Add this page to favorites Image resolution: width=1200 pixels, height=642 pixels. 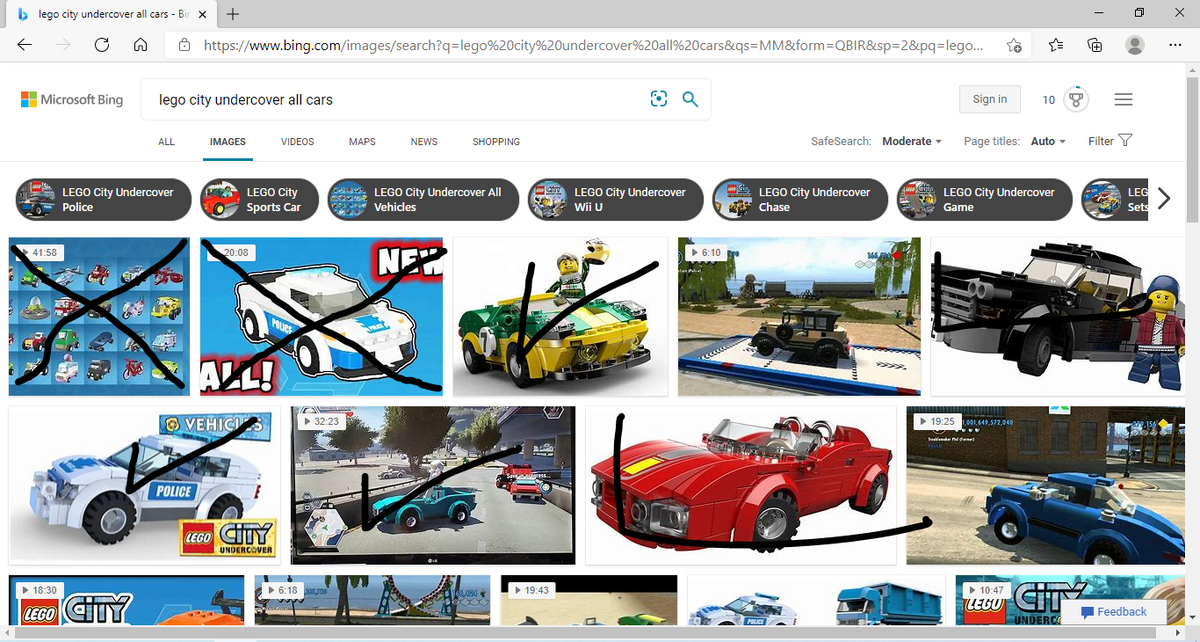pyautogui.click(x=1014, y=45)
